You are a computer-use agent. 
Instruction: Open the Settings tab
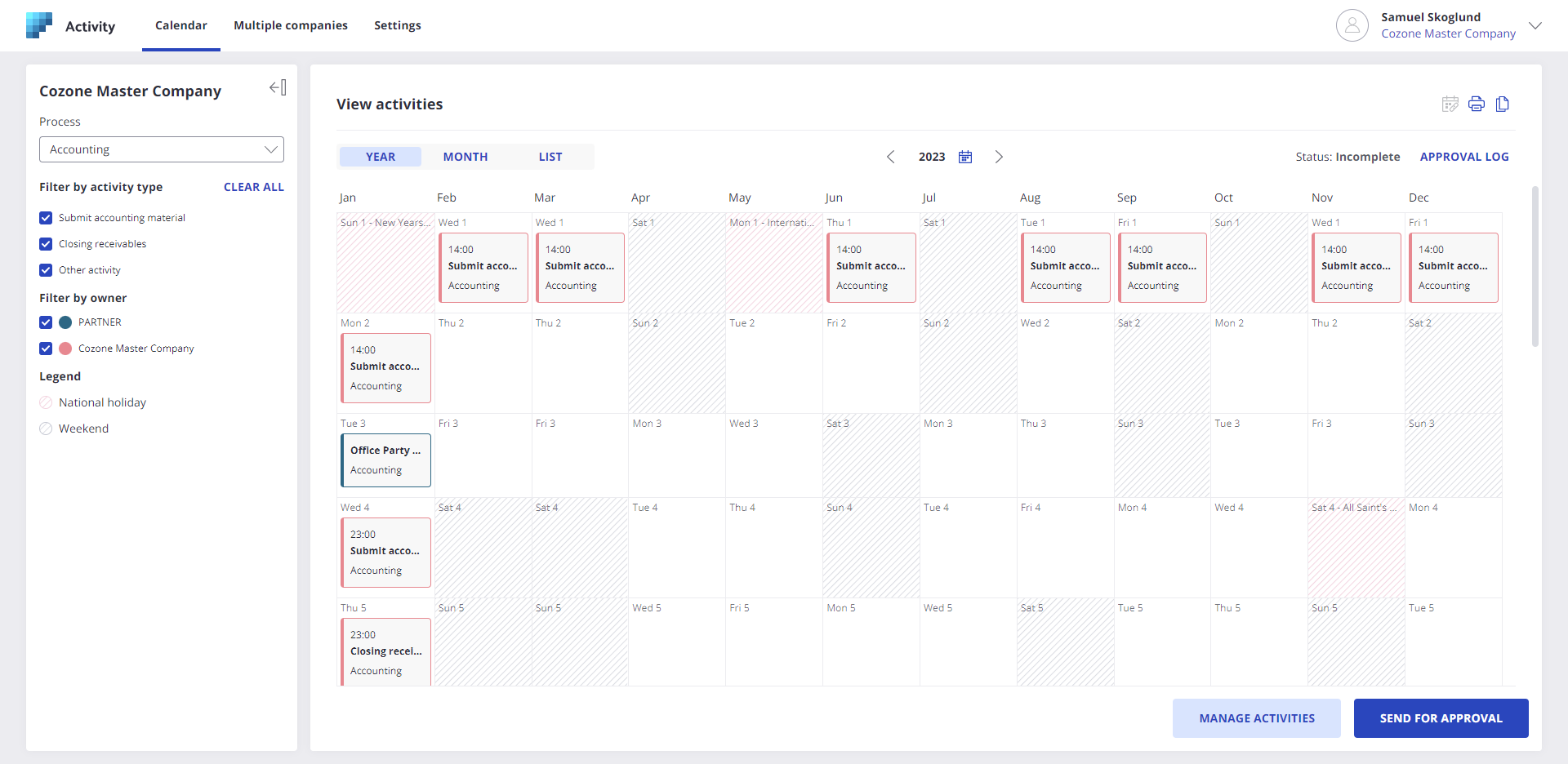pyautogui.click(x=398, y=25)
